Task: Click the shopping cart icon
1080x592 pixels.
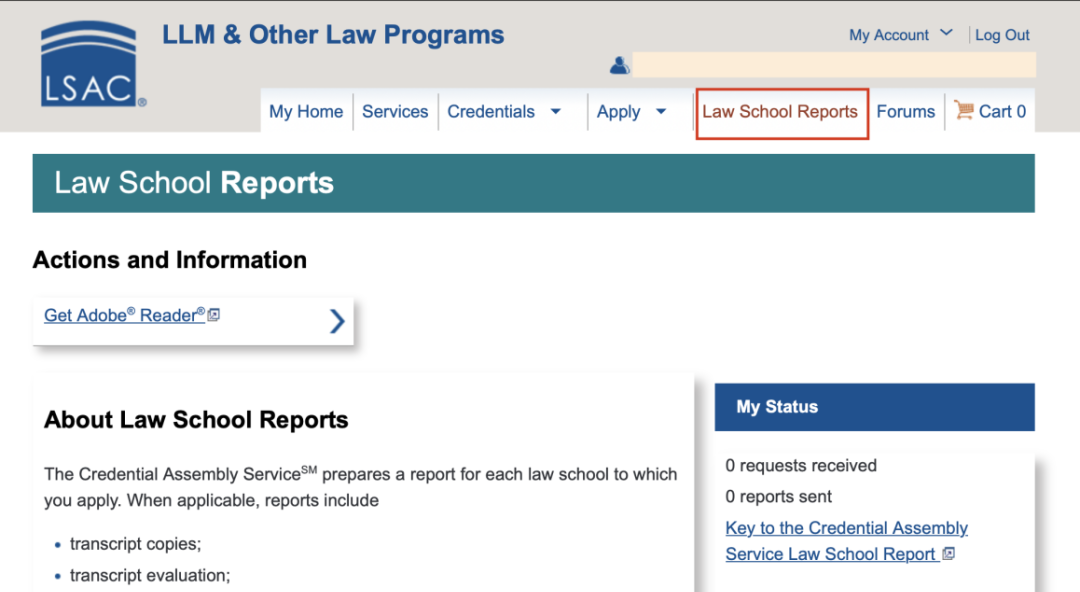Action: coord(964,110)
